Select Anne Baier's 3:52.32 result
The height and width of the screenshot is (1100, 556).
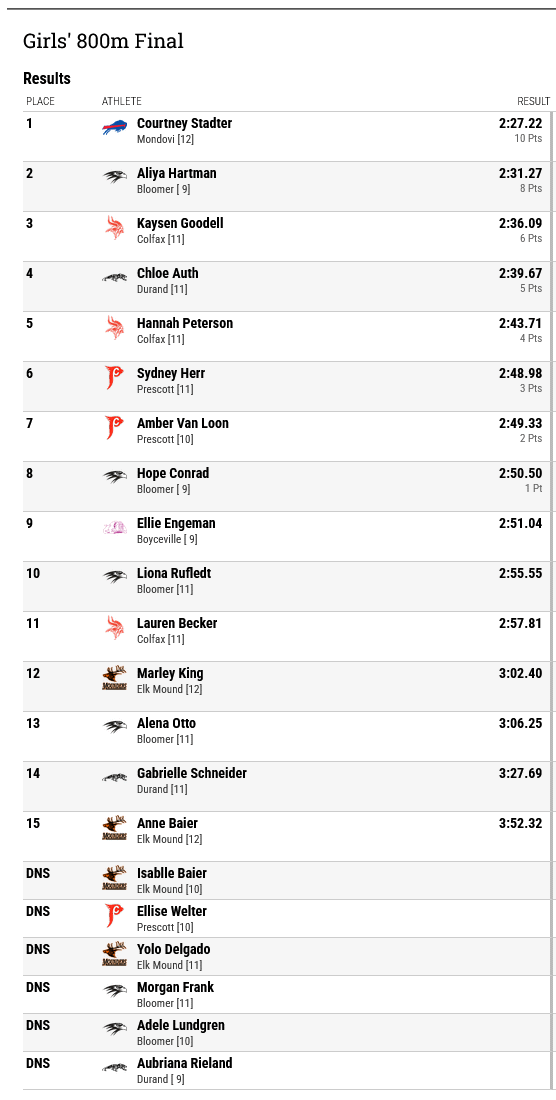pyautogui.click(x=520, y=824)
